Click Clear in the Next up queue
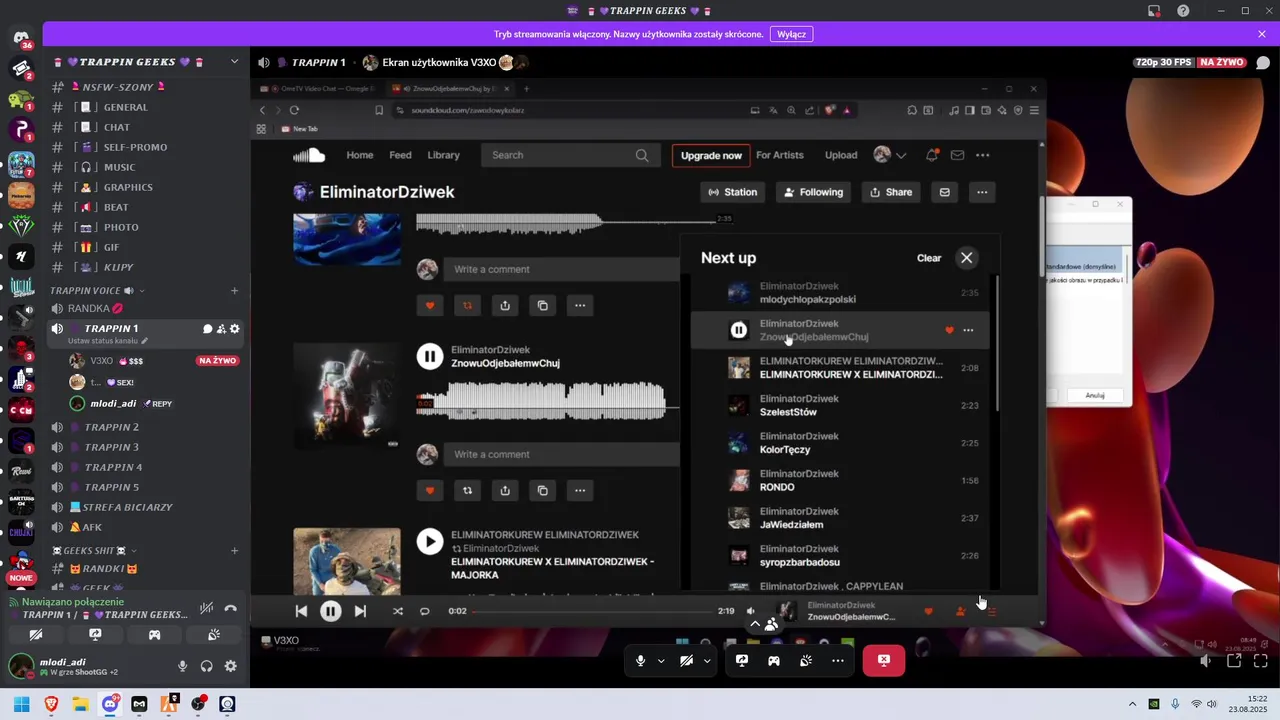Image resolution: width=1280 pixels, height=720 pixels. tap(929, 258)
